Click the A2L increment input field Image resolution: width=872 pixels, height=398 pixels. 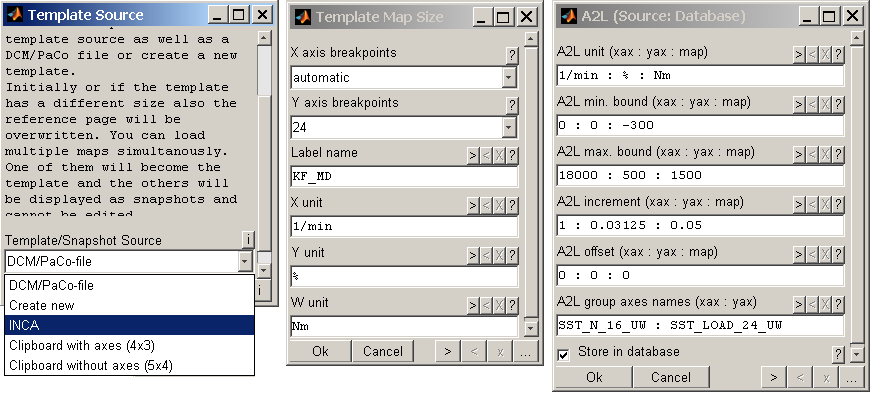click(701, 226)
